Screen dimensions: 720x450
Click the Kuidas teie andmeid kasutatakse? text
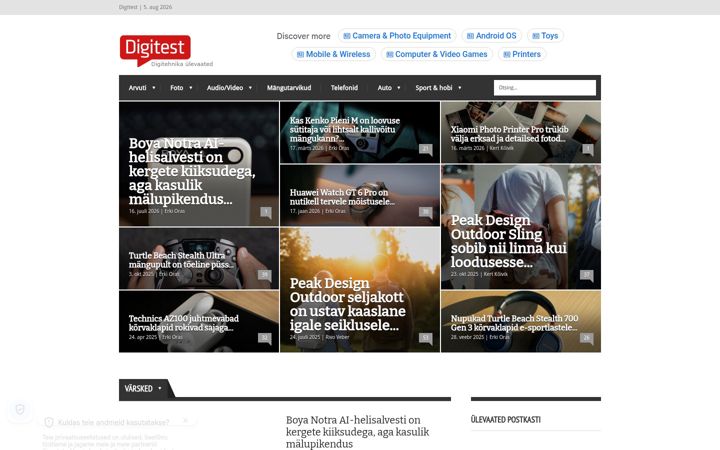[113, 422]
